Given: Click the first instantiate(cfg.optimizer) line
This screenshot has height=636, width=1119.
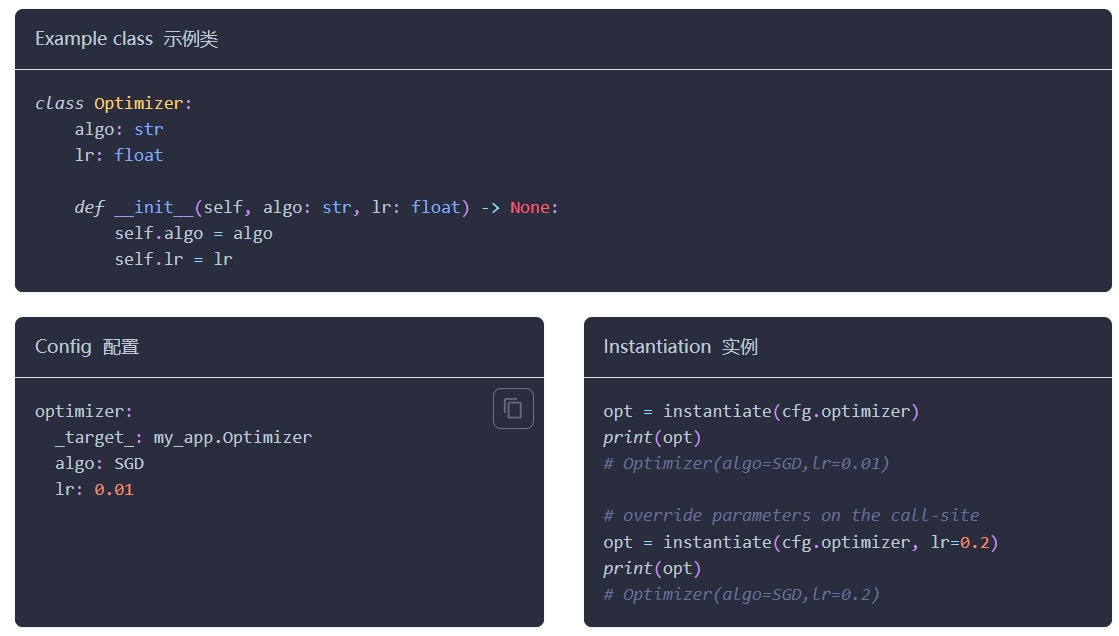Looking at the screenshot, I should (761, 412).
